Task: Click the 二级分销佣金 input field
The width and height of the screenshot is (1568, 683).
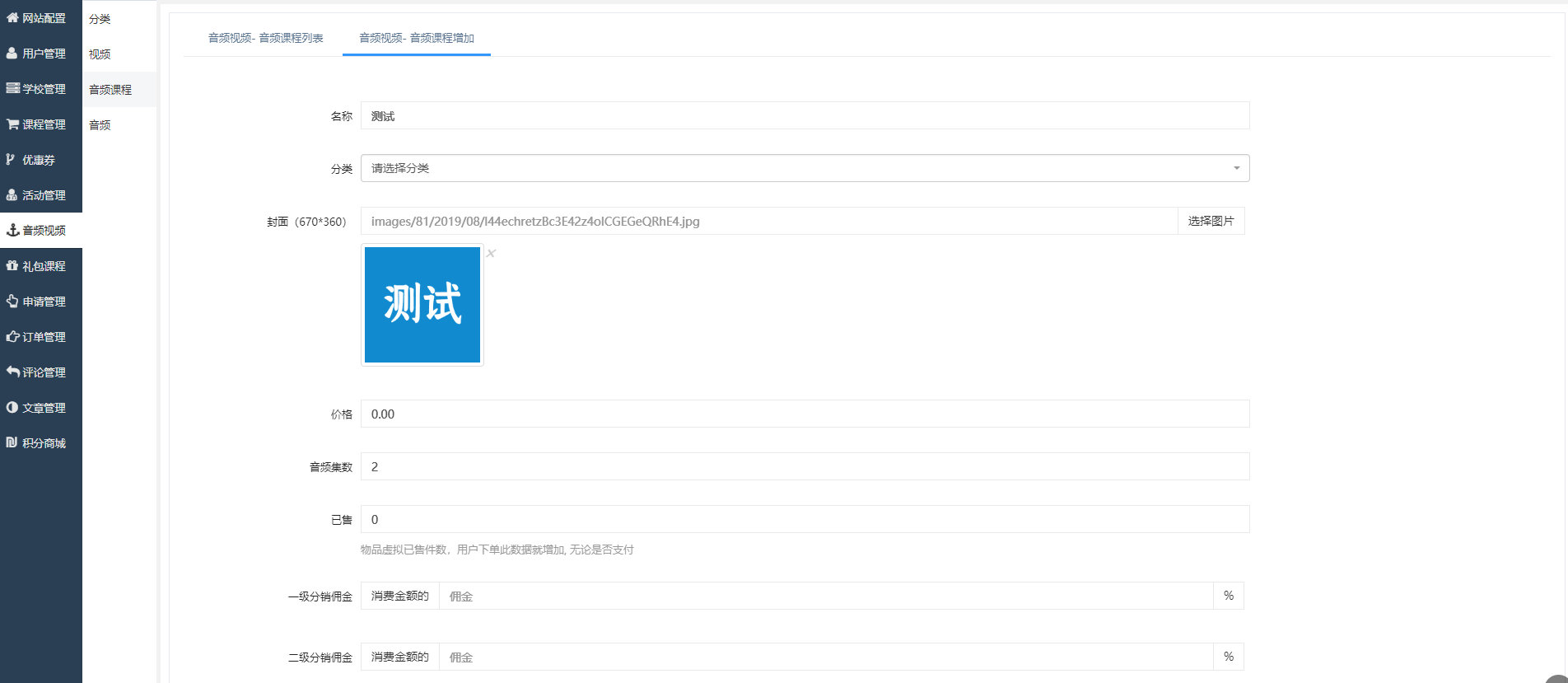Action: coord(826,657)
